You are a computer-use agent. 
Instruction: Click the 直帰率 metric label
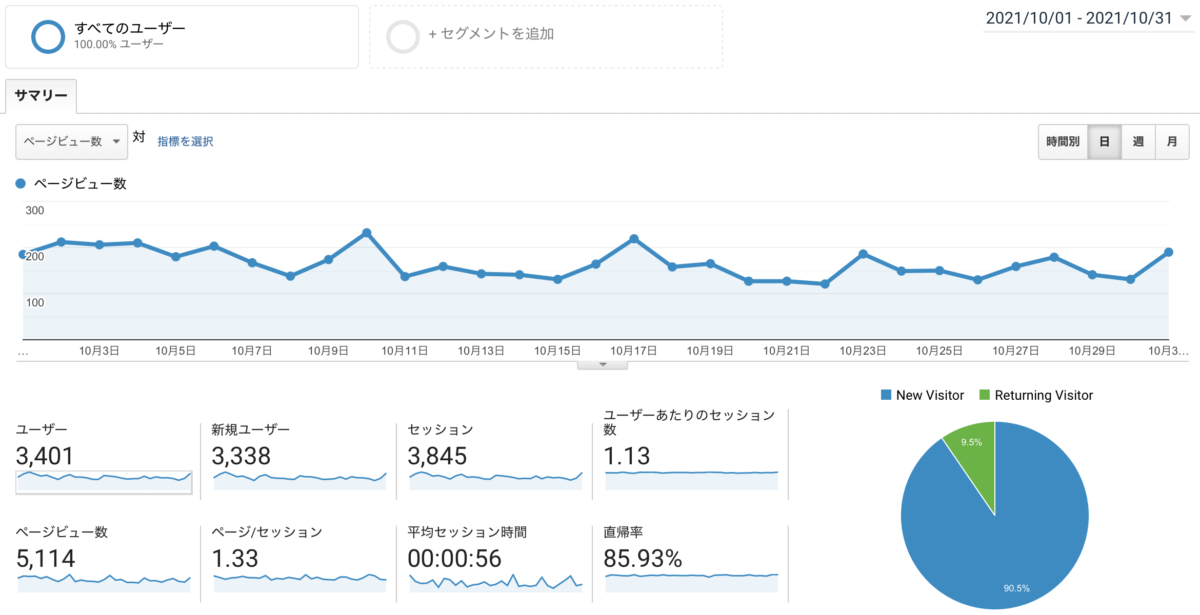coord(624,532)
